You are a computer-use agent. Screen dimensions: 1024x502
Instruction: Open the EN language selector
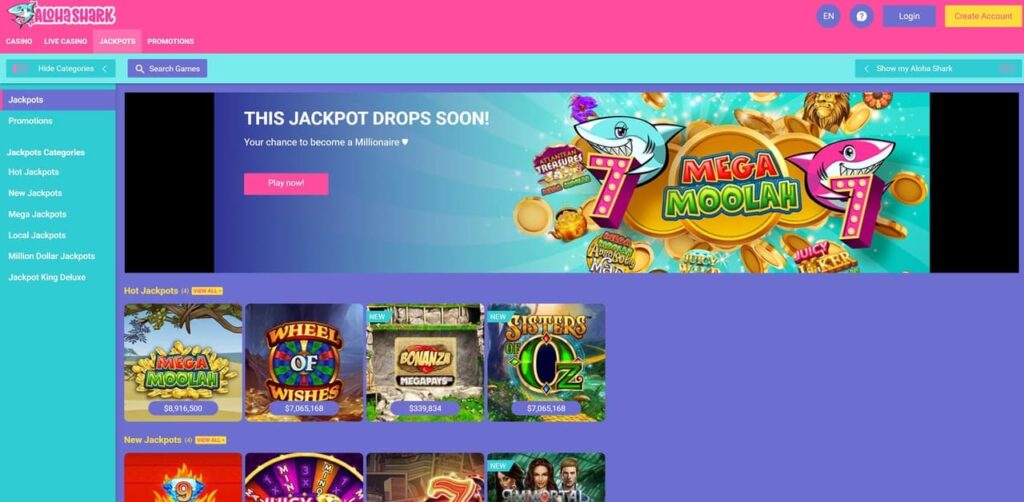click(x=828, y=16)
